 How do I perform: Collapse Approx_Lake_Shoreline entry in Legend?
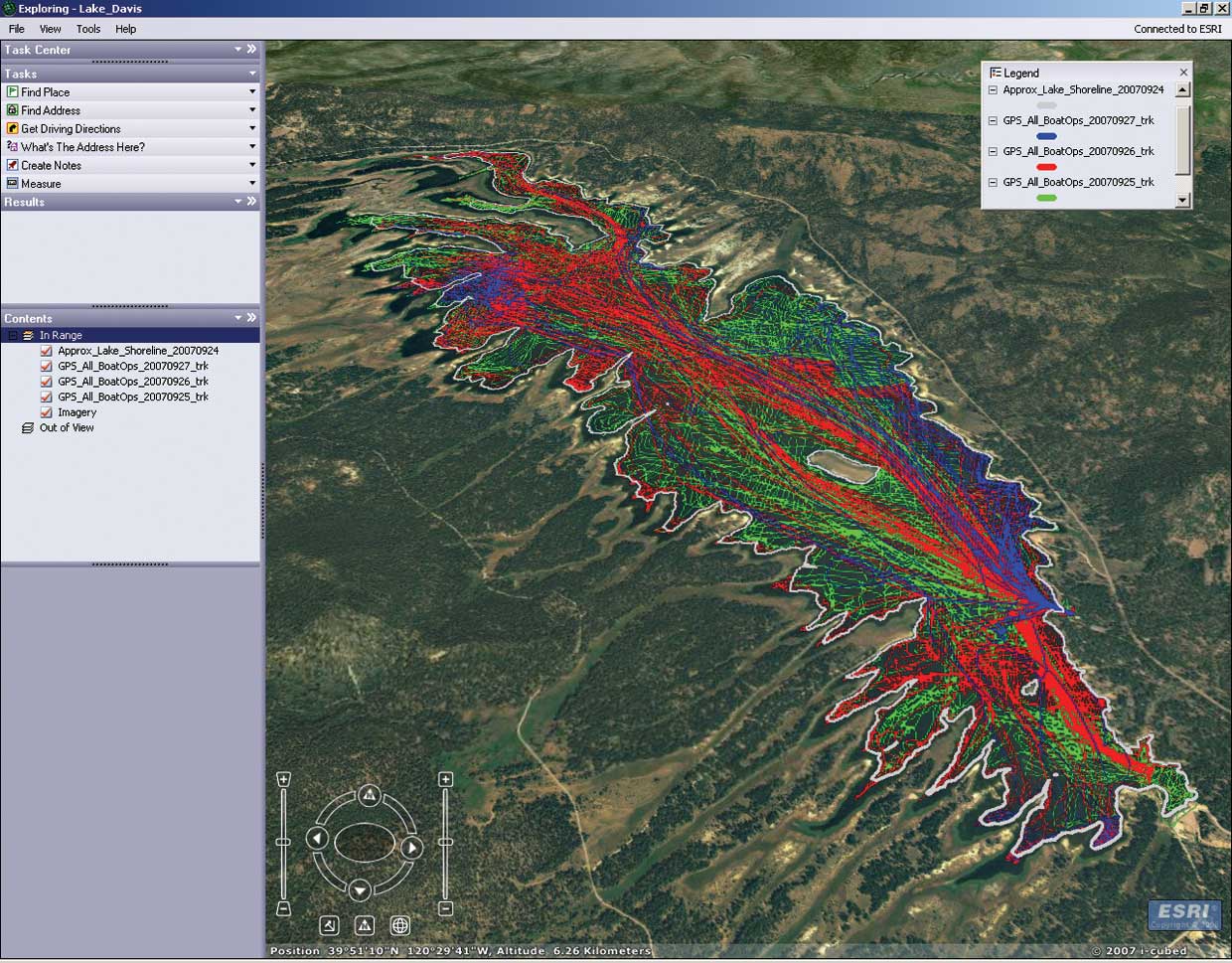tap(993, 89)
